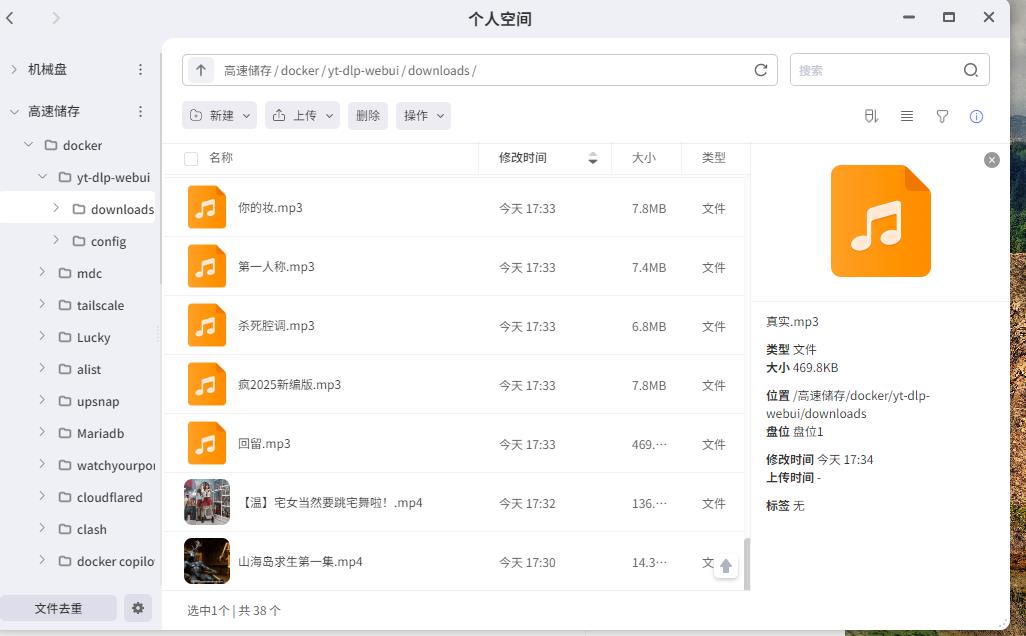
Task: Click the 大小 column header
Action: (643, 158)
